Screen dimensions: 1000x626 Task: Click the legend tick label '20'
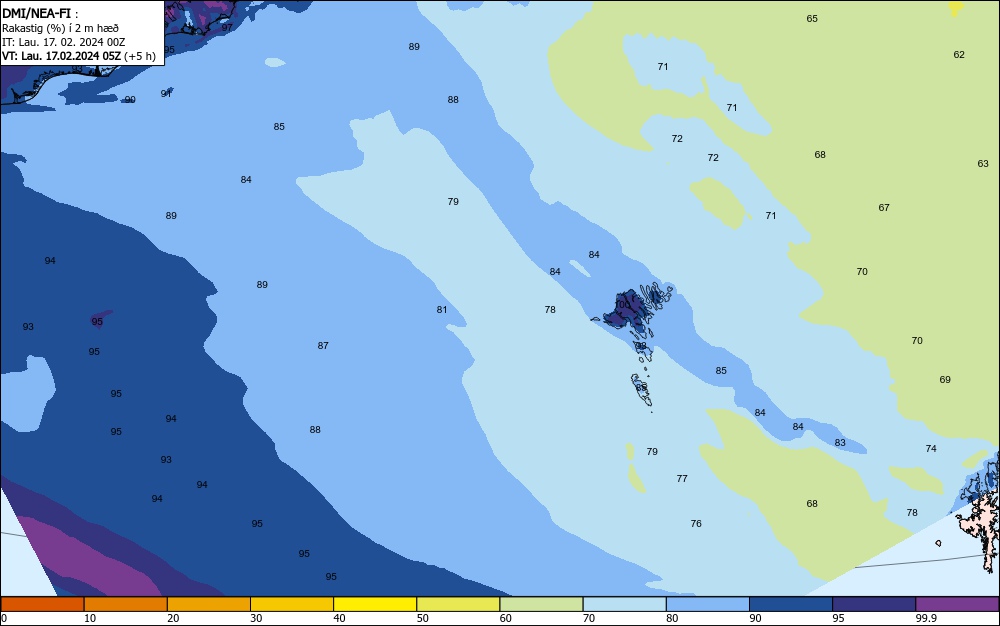pos(173,618)
